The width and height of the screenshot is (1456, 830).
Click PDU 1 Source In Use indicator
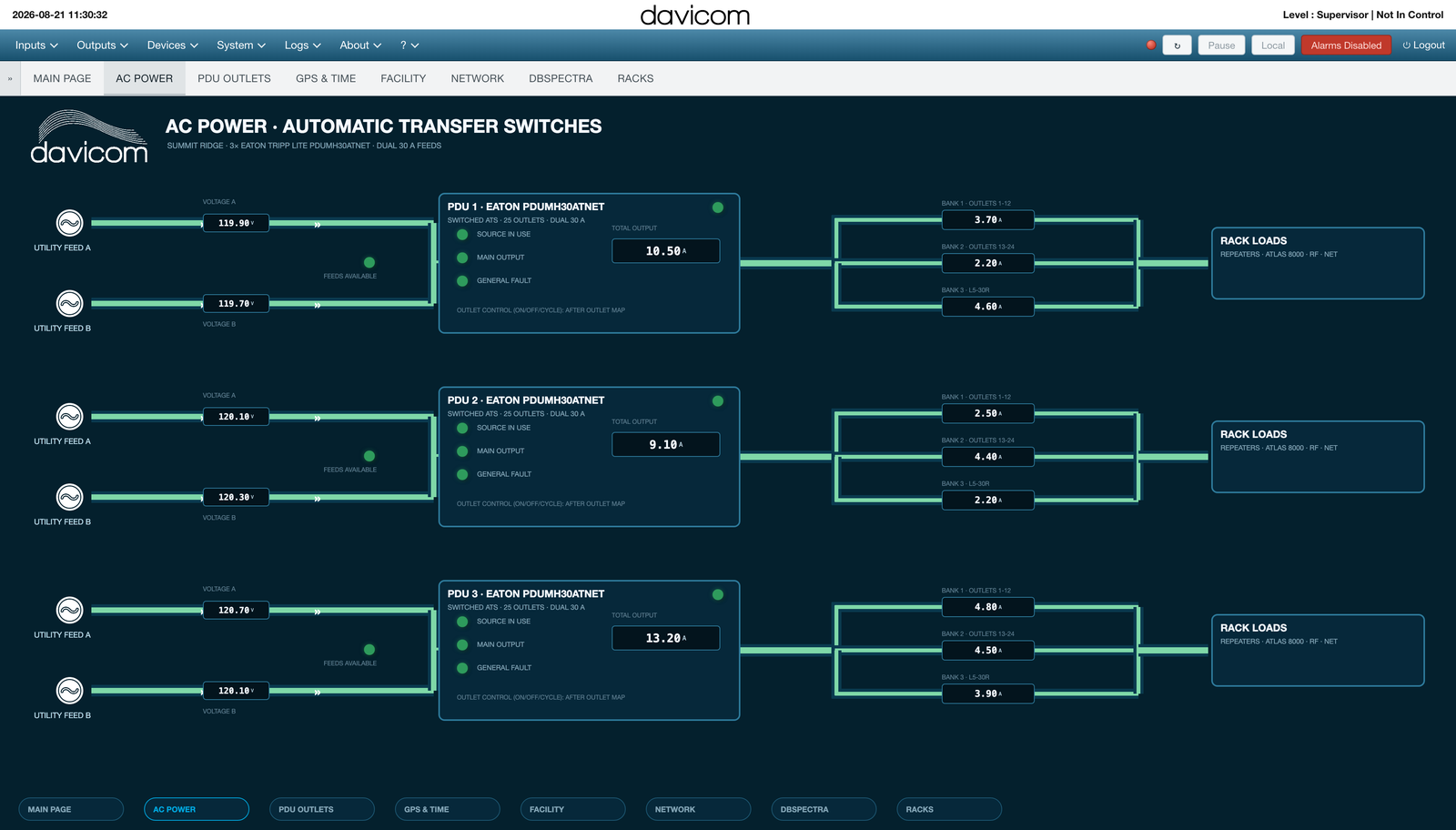[462, 235]
